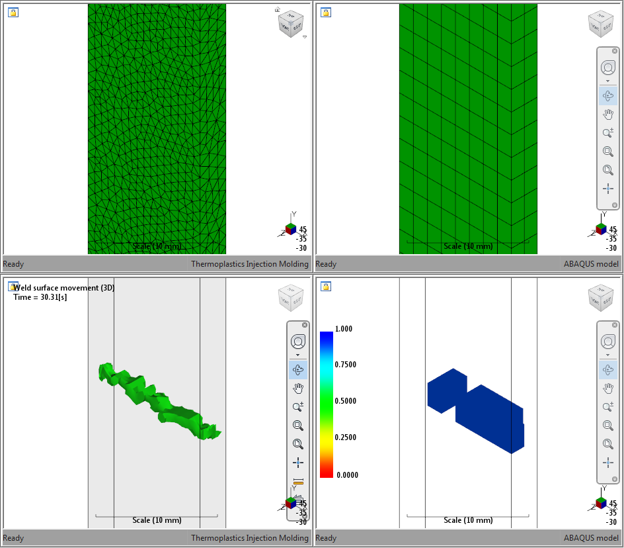The image size is (624, 548).
Task: Click lock icon in top-left mesh pane
Action: tap(13, 12)
